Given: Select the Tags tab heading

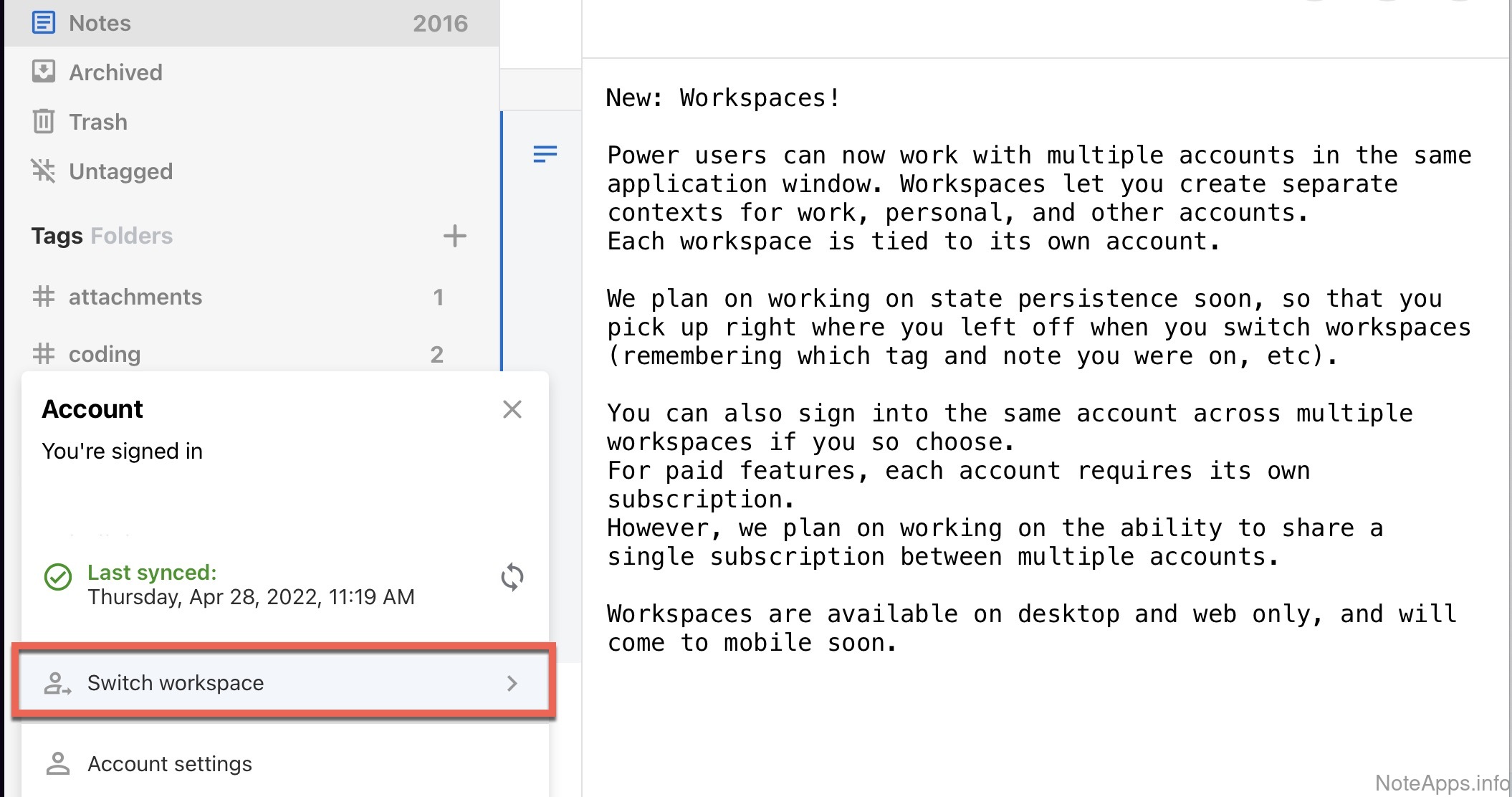Looking at the screenshot, I should (x=57, y=236).
